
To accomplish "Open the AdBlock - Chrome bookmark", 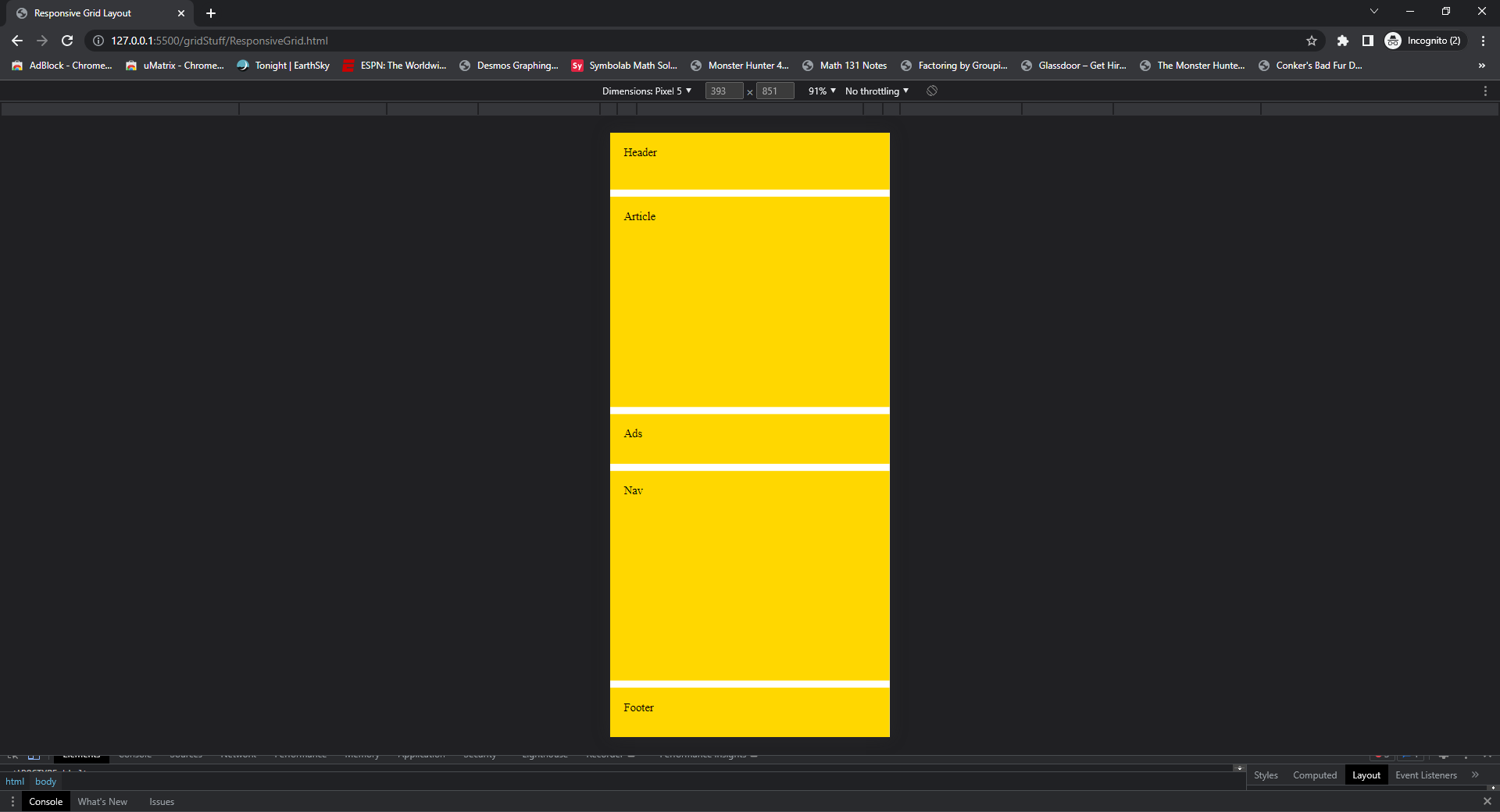I will [x=62, y=66].
